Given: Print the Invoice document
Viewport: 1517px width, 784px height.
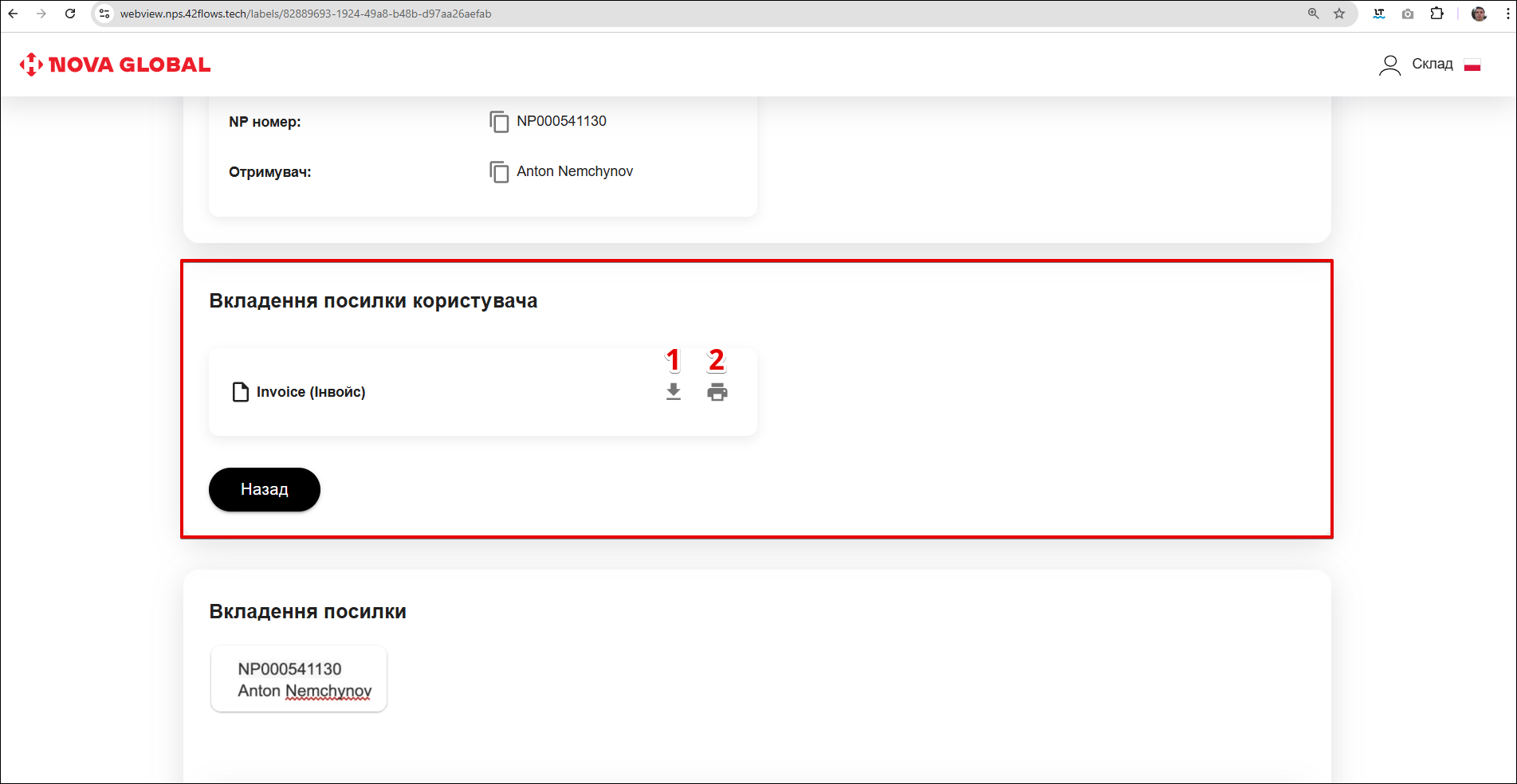Looking at the screenshot, I should [717, 392].
